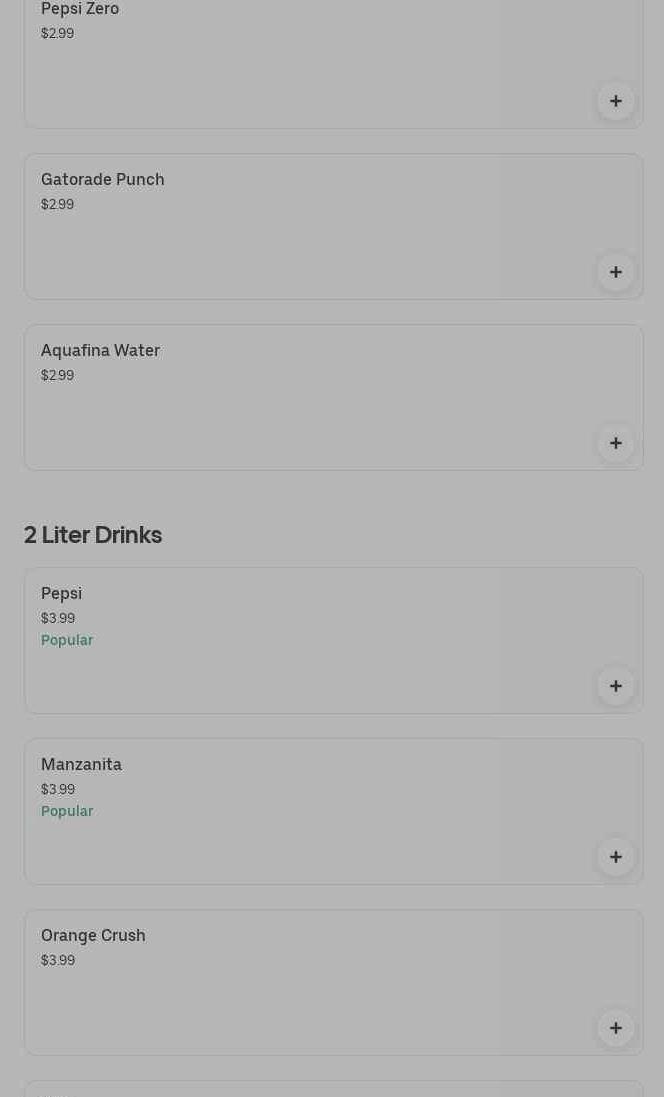Select the Orange Crush item name

coord(93,935)
